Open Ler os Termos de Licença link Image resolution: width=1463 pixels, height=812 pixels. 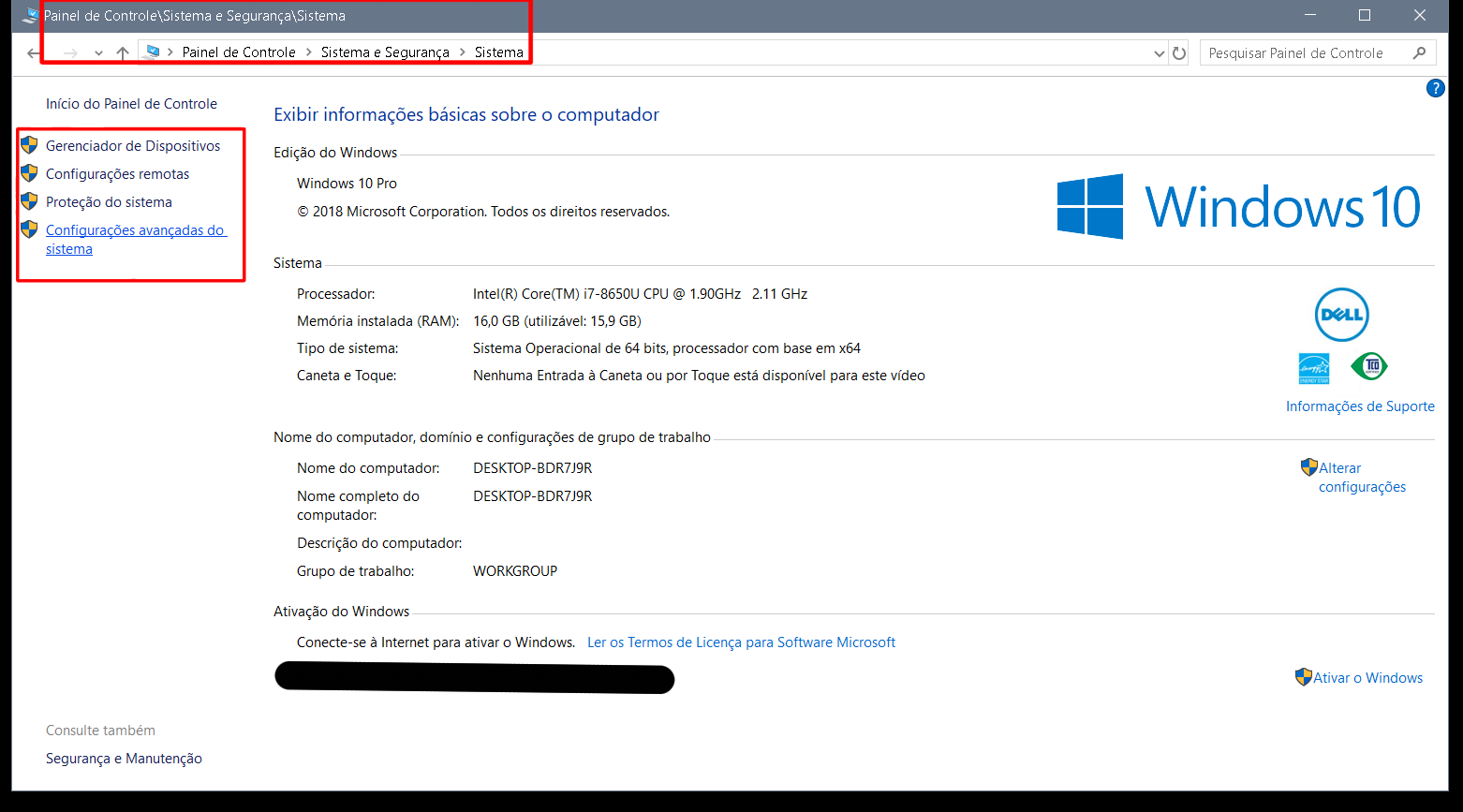[741, 642]
